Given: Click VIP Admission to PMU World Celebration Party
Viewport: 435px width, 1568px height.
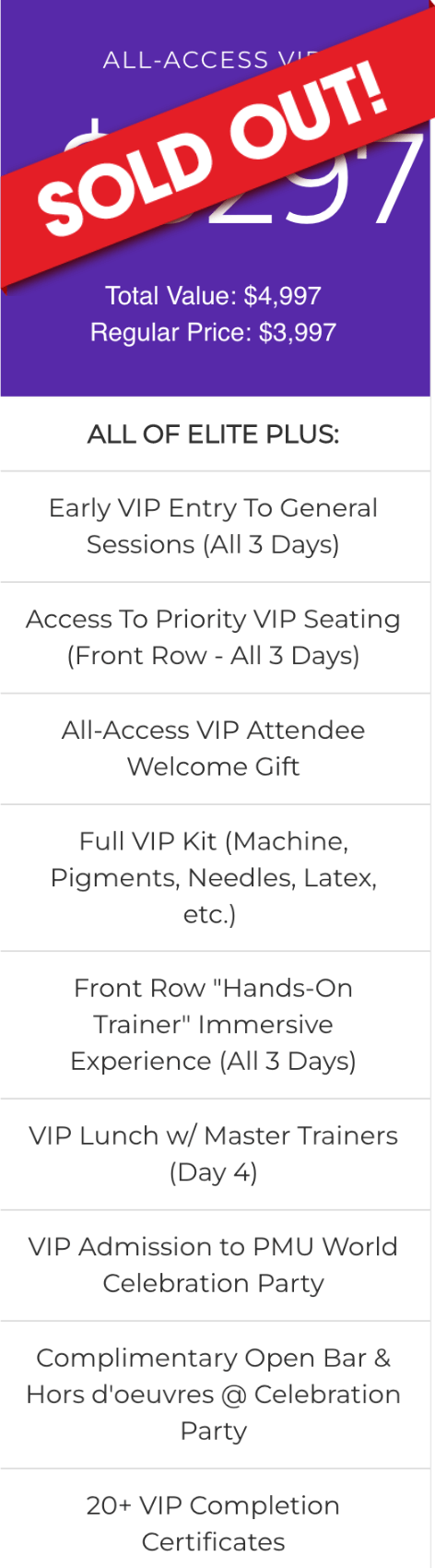Looking at the screenshot, I should (215, 1265).
